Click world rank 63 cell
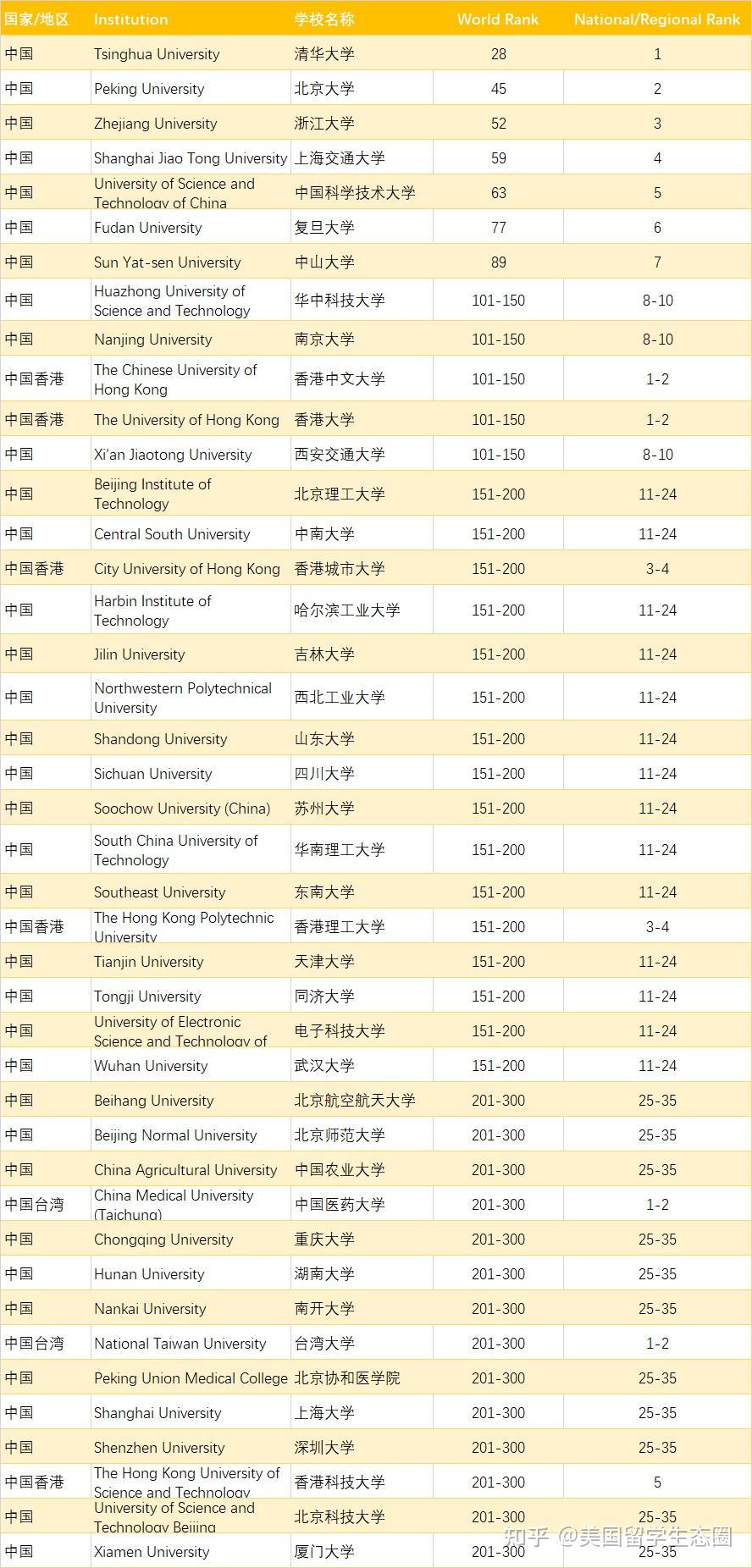Image resolution: width=752 pixels, height=1568 pixels. point(498,193)
